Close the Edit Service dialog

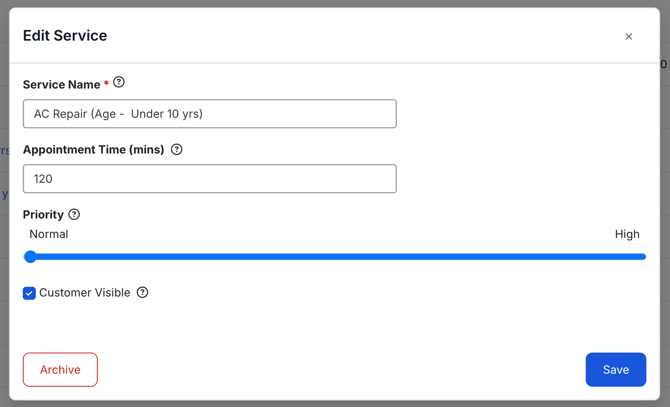click(629, 37)
